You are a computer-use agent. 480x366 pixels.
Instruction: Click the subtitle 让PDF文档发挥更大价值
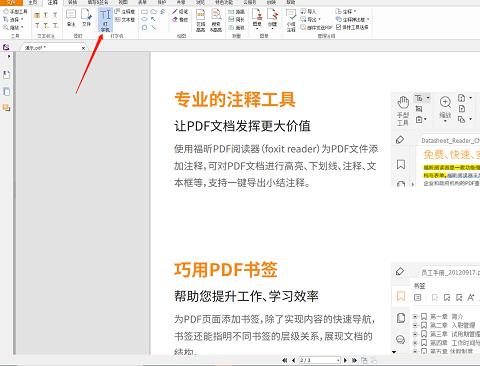242,126
